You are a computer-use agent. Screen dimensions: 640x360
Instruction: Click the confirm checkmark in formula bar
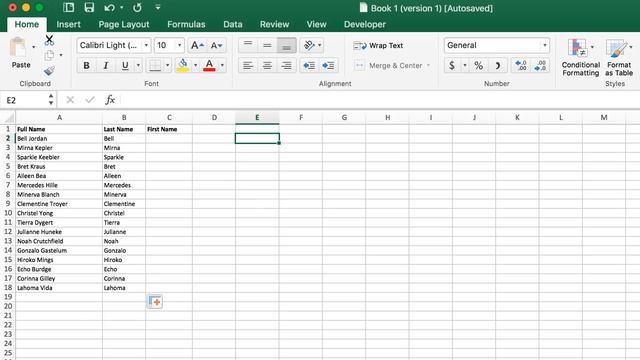(90, 100)
